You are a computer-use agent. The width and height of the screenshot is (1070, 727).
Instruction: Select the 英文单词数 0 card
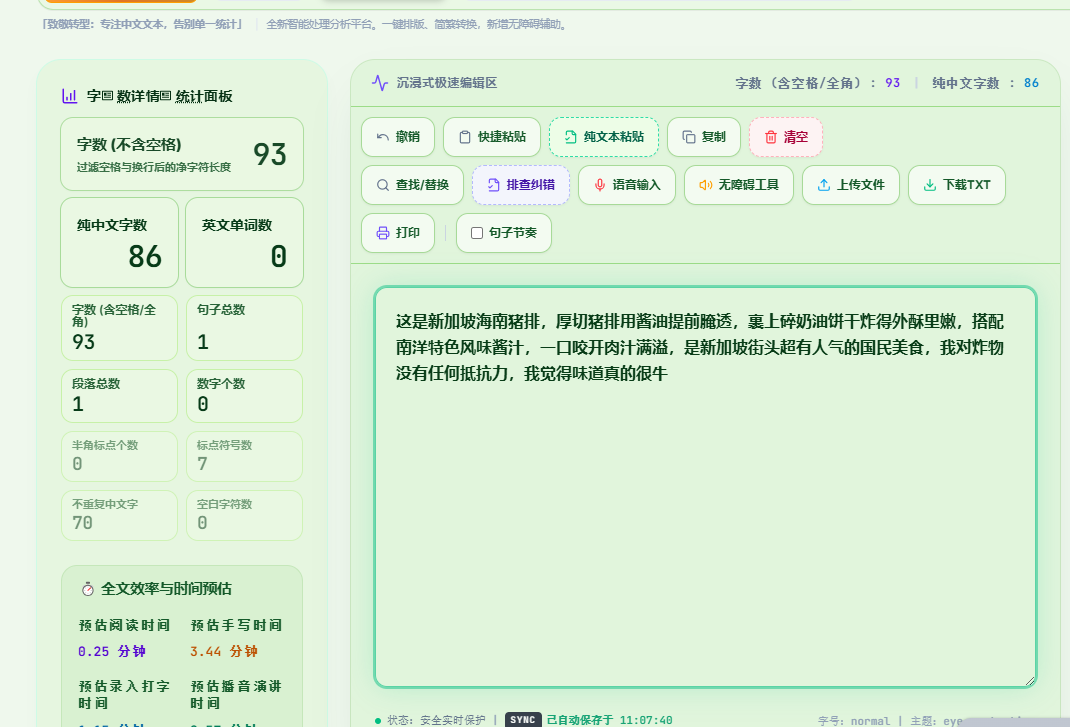pyautogui.click(x=244, y=242)
